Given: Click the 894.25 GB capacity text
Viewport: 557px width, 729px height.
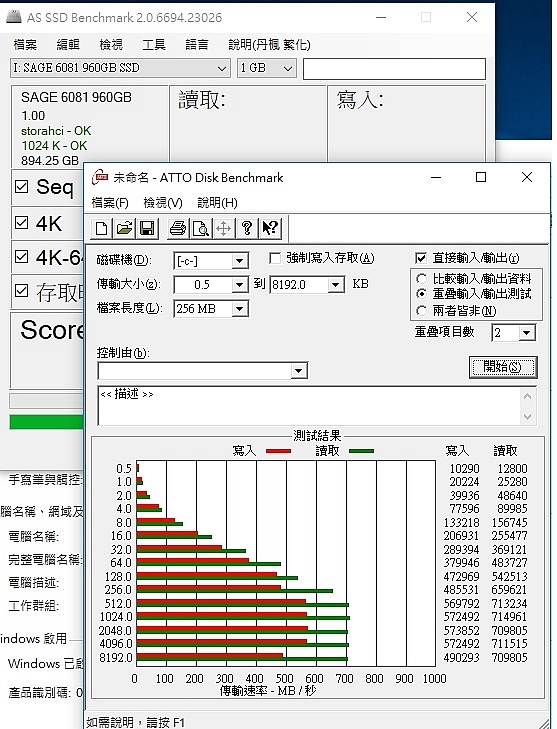Looking at the screenshot, I should (x=50, y=161).
